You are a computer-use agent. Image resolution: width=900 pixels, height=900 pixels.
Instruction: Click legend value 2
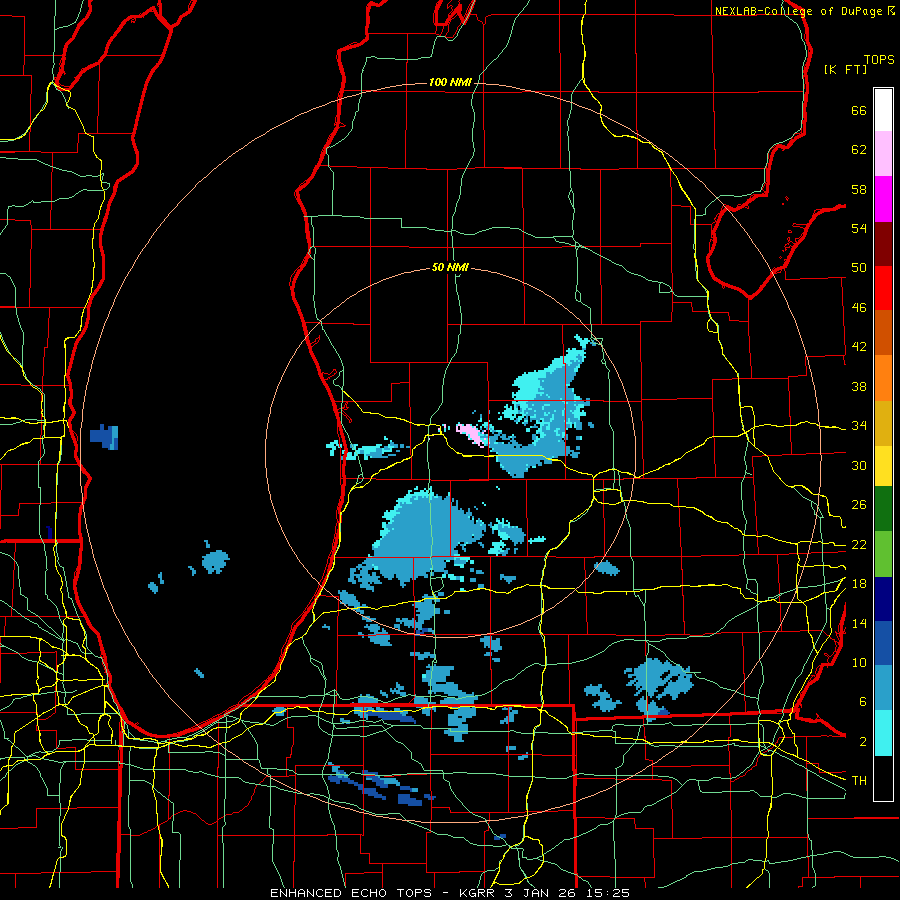(x=862, y=742)
